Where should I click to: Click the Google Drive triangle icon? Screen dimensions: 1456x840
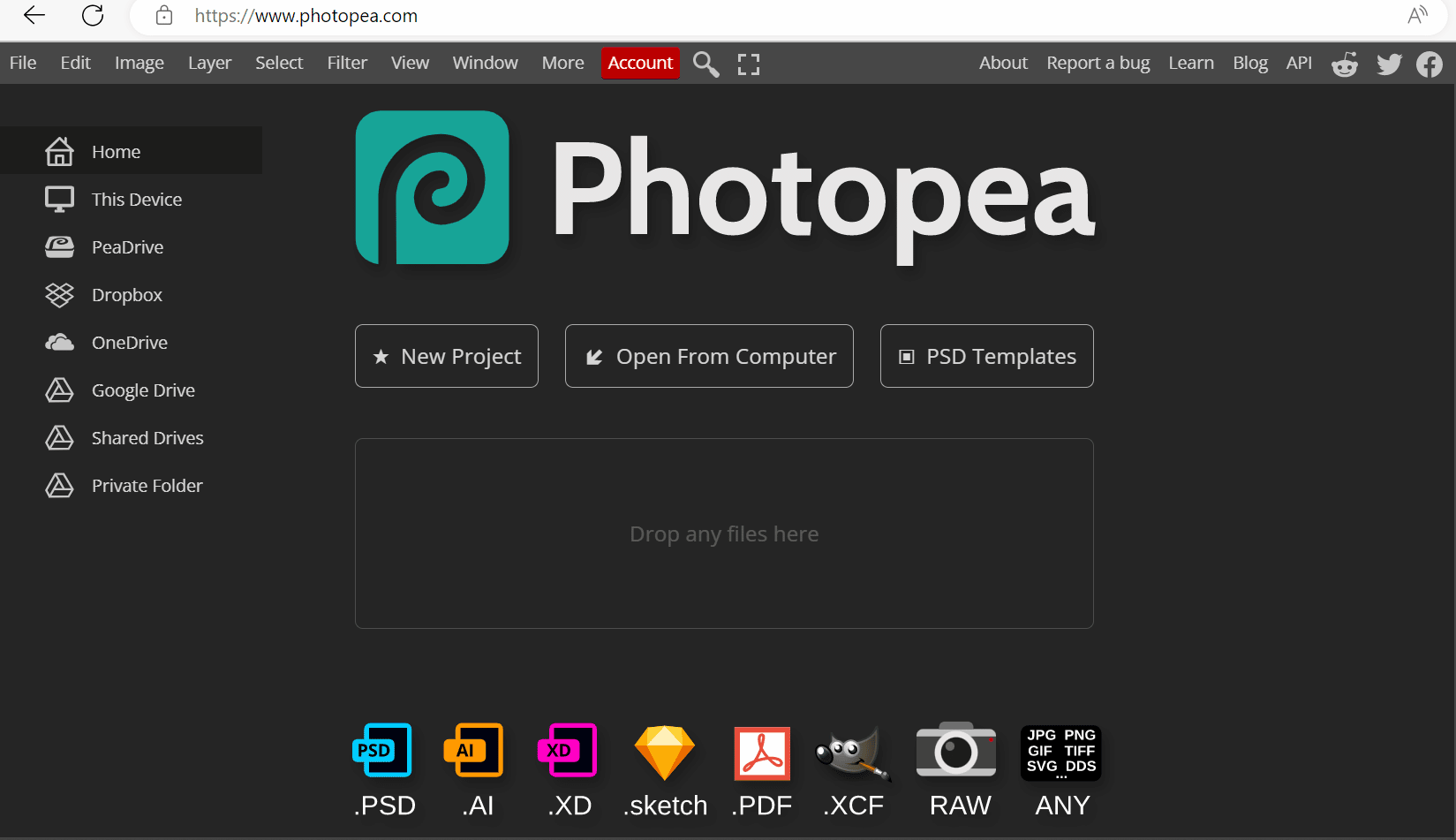[x=59, y=390]
